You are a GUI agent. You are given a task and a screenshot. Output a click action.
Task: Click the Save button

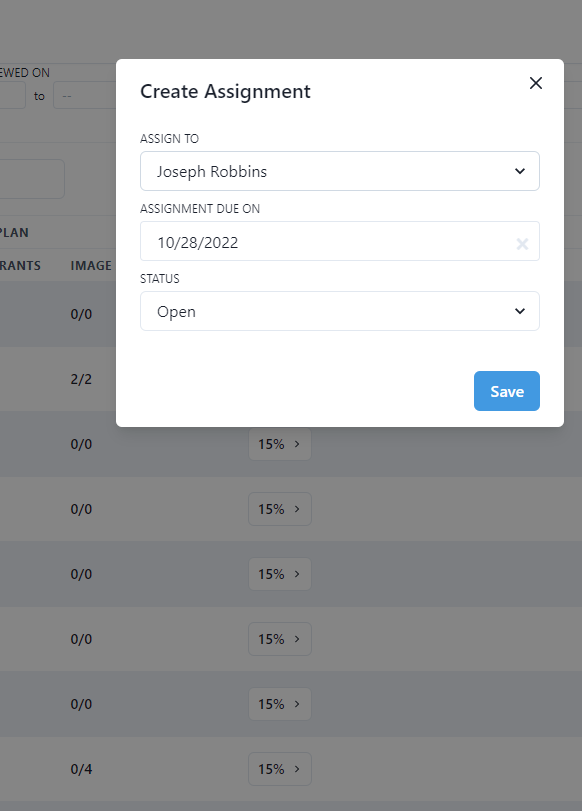pyautogui.click(x=506, y=391)
